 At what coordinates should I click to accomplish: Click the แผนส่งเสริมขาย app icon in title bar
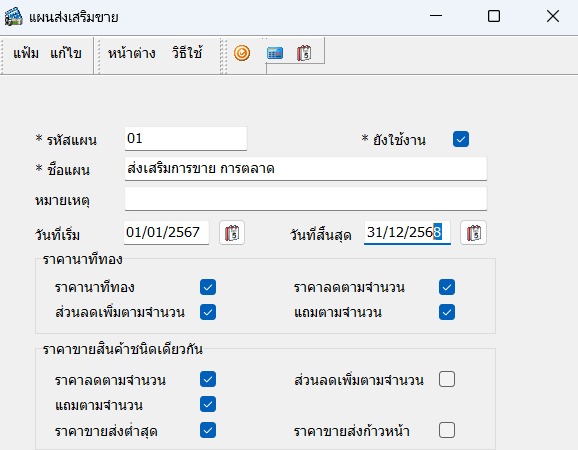click(14, 17)
